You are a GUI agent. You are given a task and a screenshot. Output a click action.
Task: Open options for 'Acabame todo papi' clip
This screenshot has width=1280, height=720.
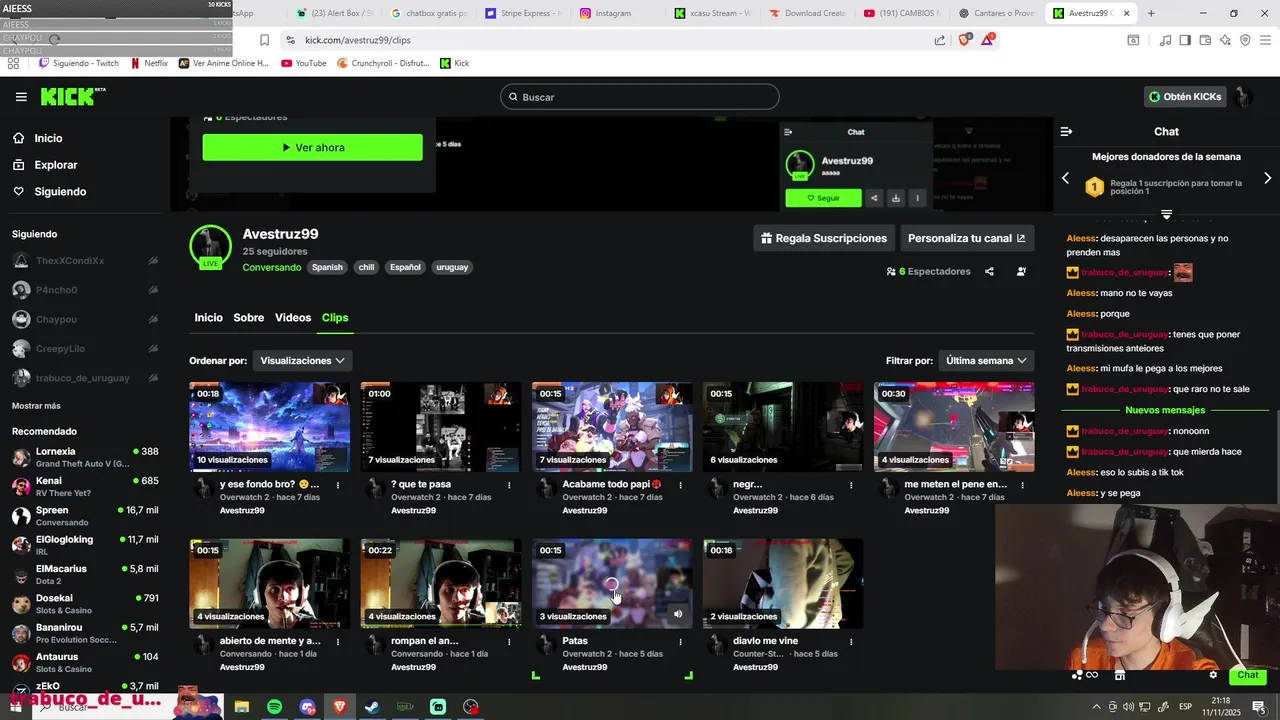coord(680,485)
